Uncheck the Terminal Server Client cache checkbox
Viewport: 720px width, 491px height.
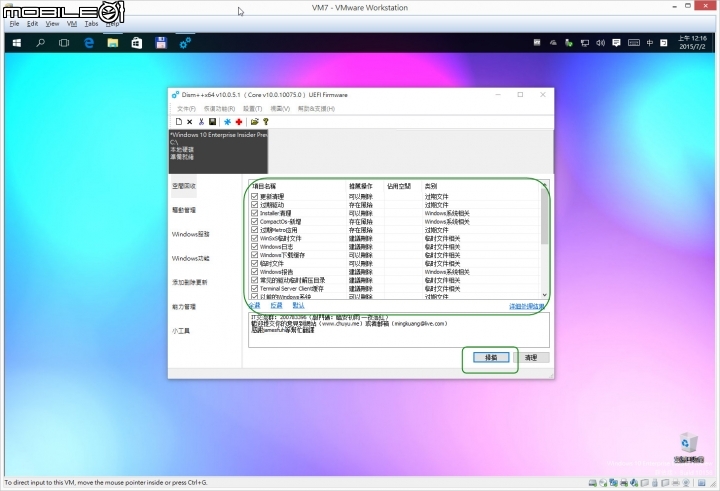[x=254, y=288]
